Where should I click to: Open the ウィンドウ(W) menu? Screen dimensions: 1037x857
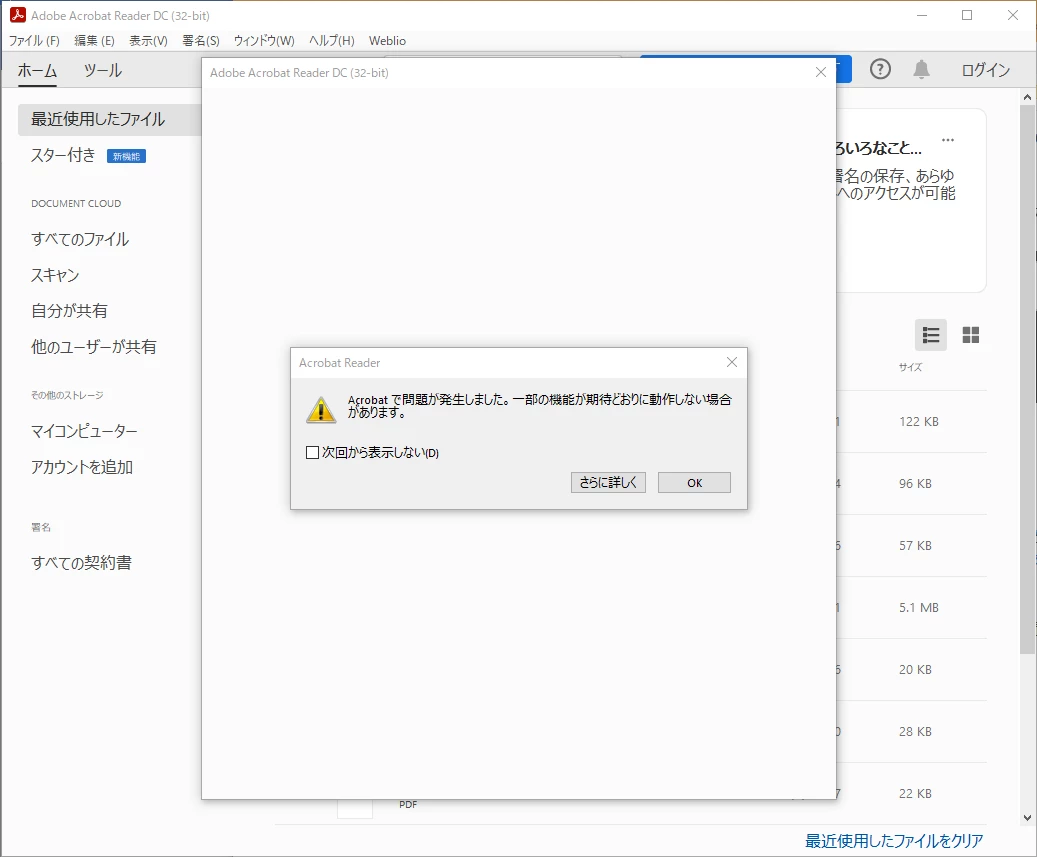(x=264, y=40)
